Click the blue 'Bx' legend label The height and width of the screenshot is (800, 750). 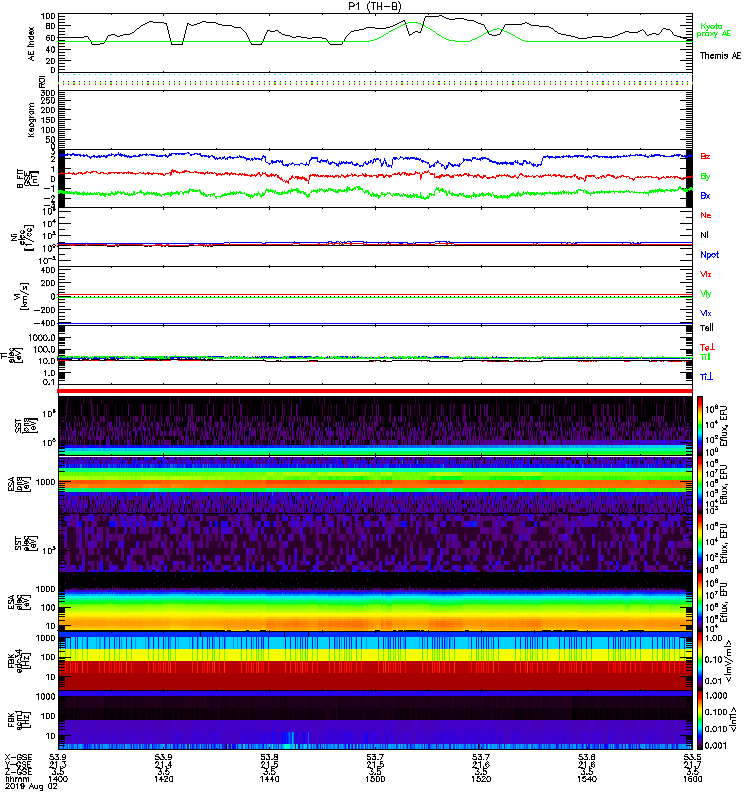click(x=705, y=195)
